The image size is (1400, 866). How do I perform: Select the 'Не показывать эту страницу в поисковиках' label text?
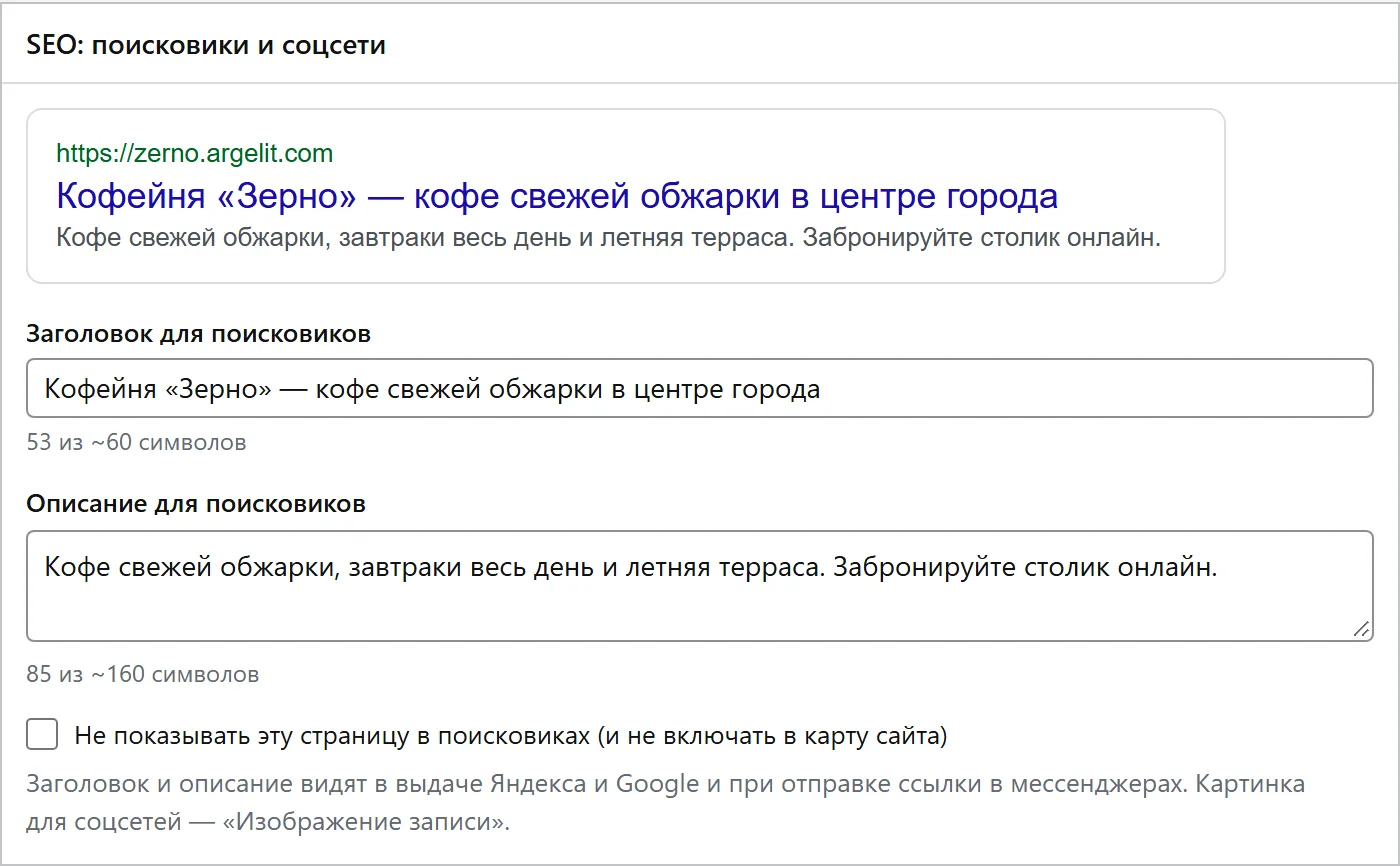point(511,737)
